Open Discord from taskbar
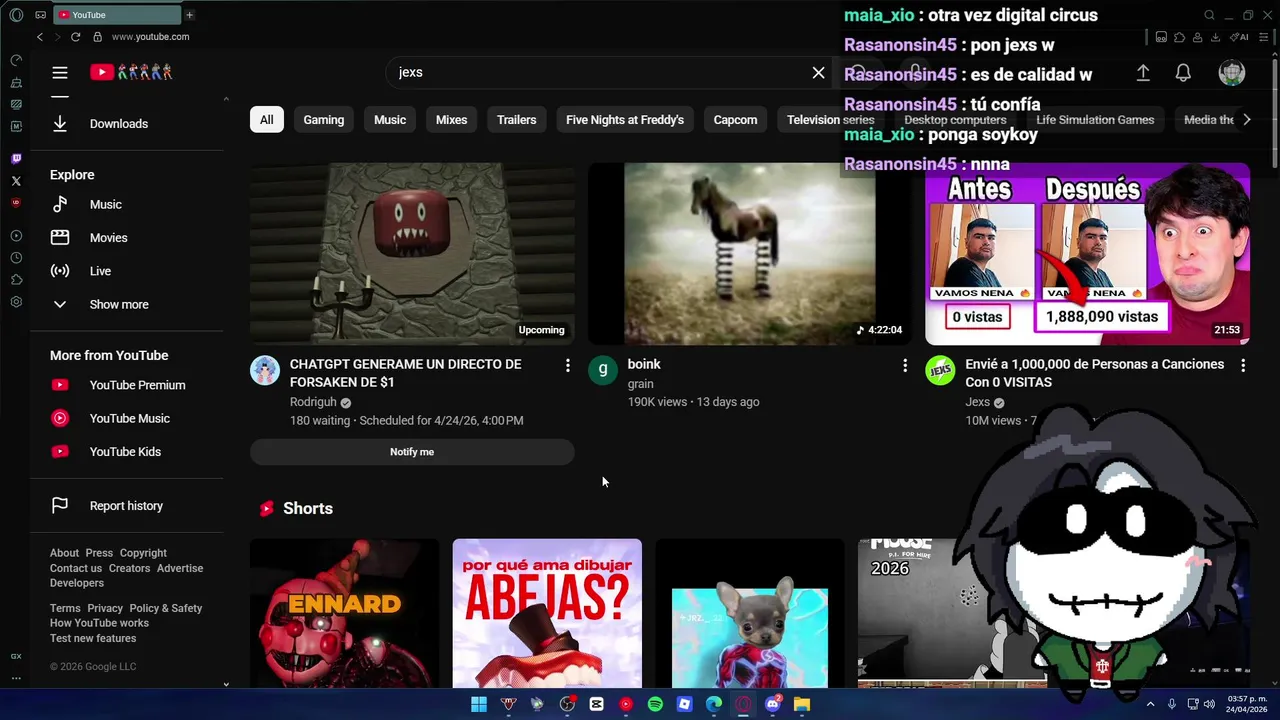This screenshot has height=720, width=1280. [x=772, y=704]
